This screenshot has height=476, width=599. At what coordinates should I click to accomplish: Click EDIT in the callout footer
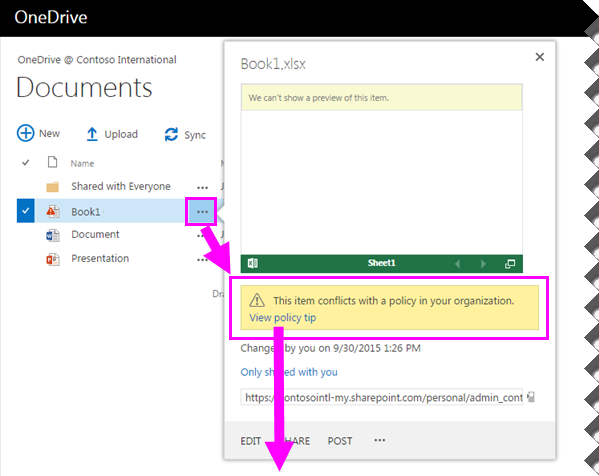point(250,441)
